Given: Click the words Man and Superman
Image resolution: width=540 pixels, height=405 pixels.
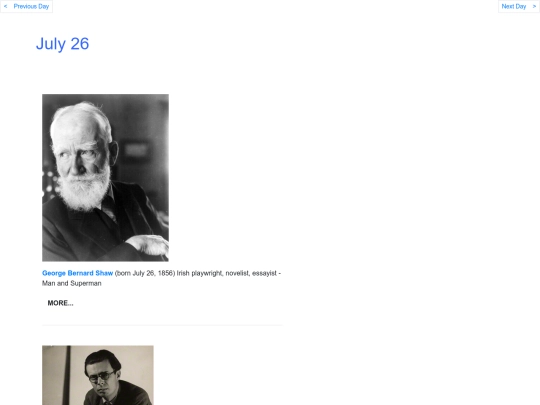Looking at the screenshot, I should point(72,283).
